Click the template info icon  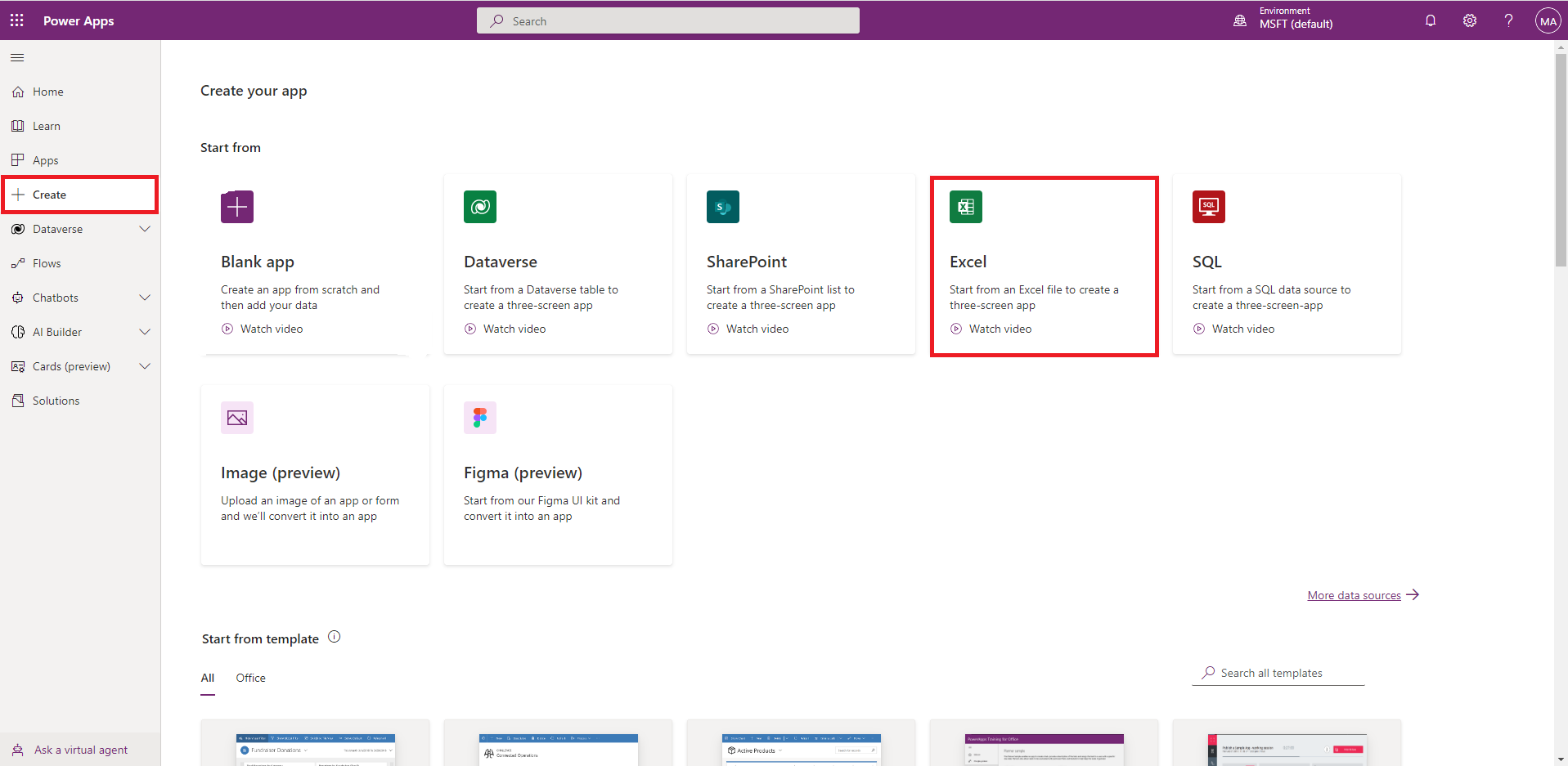pos(334,637)
